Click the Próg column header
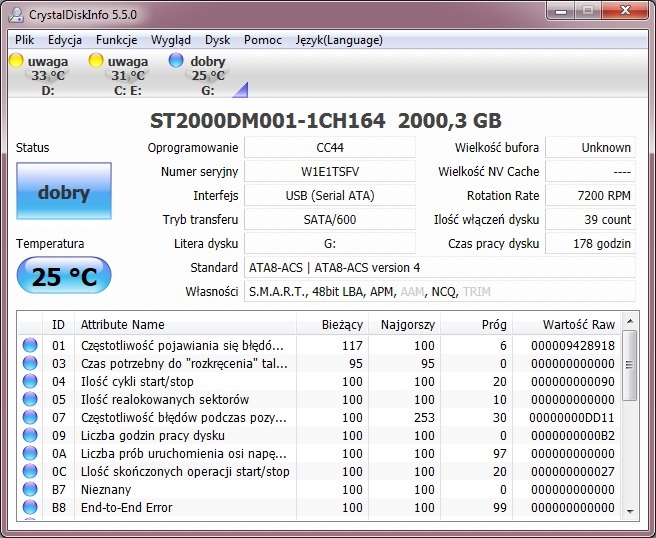 (477, 324)
